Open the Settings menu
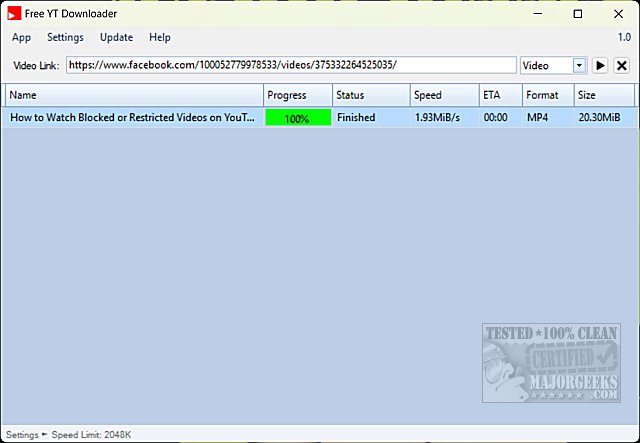 pos(65,38)
